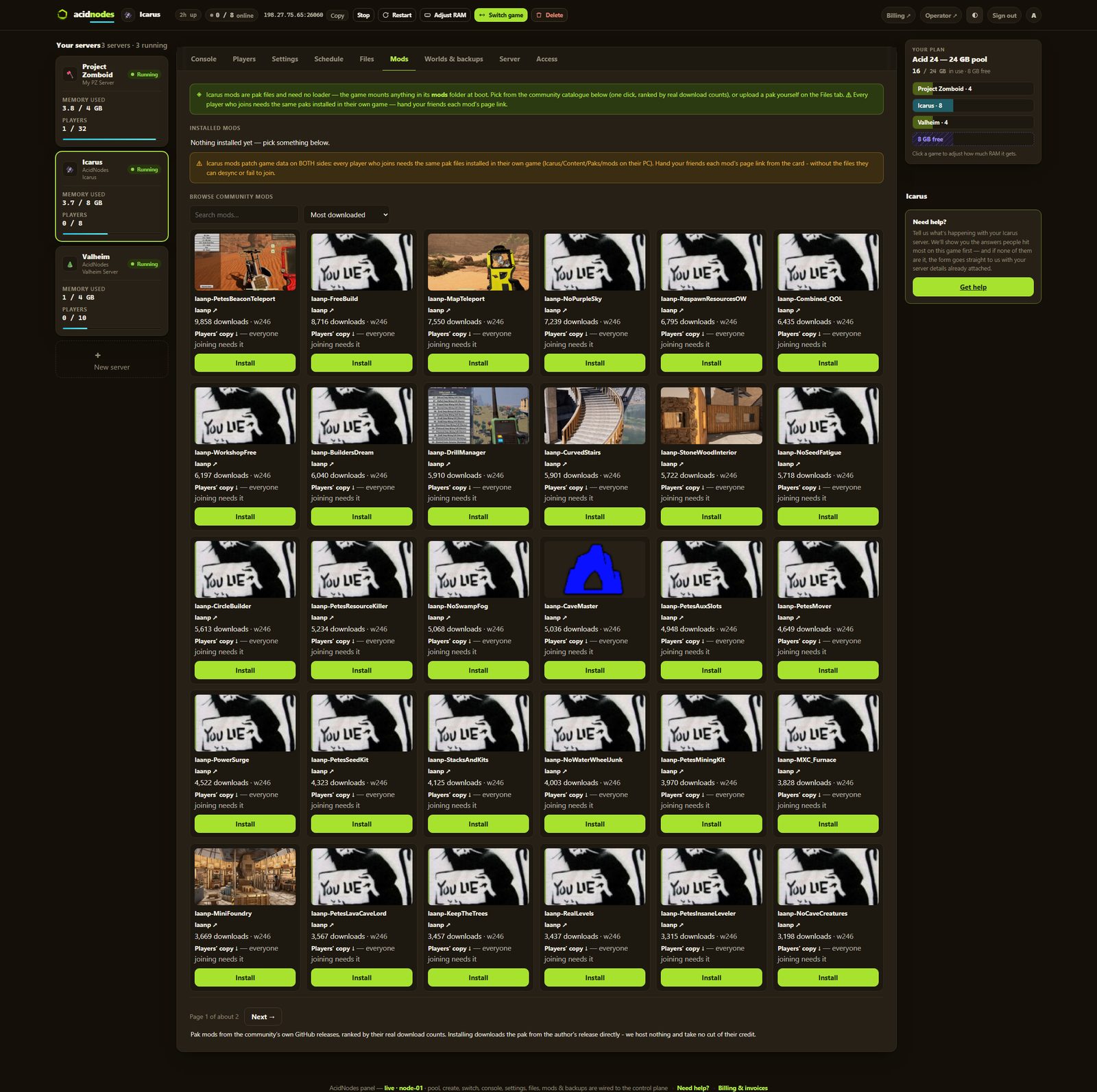Open the MapTeleport mod thumbnail
1097x1092 pixels.
(478, 262)
